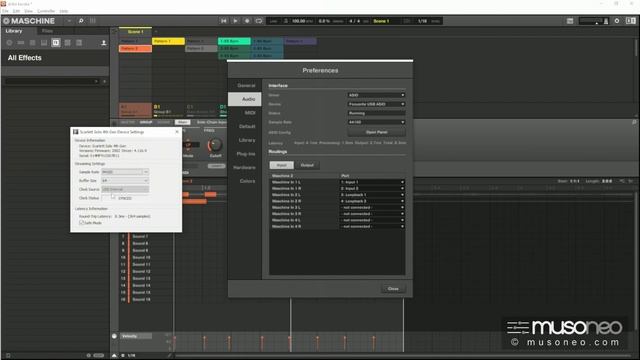Select the bright green pattern block
Screen dimensions: 640x360
pyautogui.click(x=234, y=41)
